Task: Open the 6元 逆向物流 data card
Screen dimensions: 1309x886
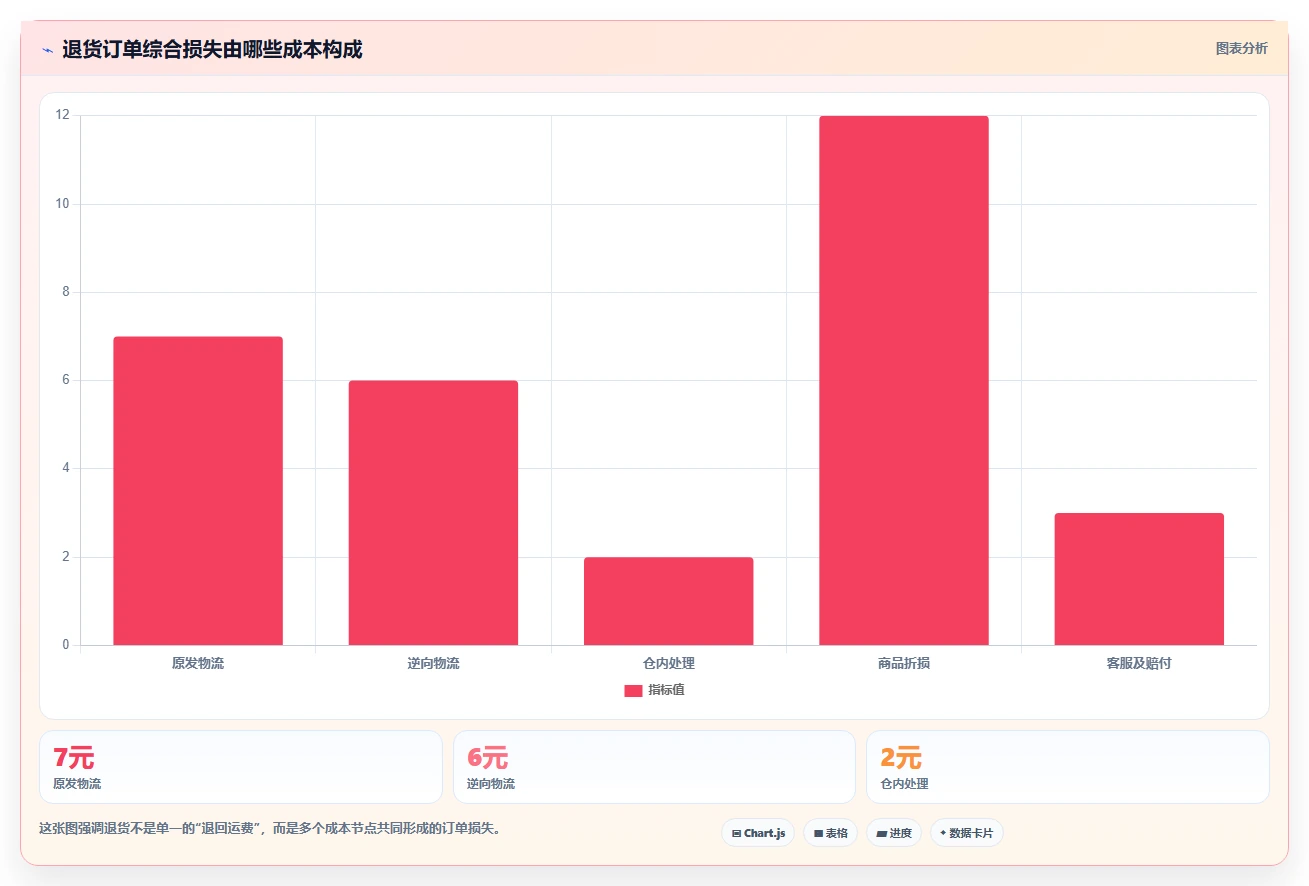Action: point(654,767)
